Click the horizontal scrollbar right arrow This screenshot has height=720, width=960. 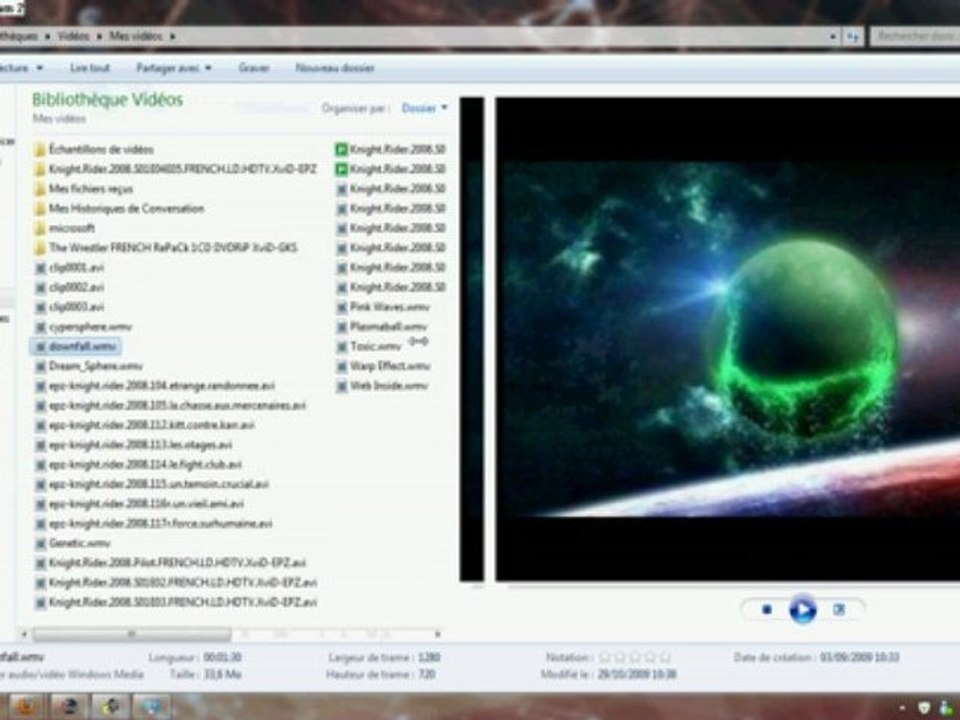pyautogui.click(x=437, y=634)
